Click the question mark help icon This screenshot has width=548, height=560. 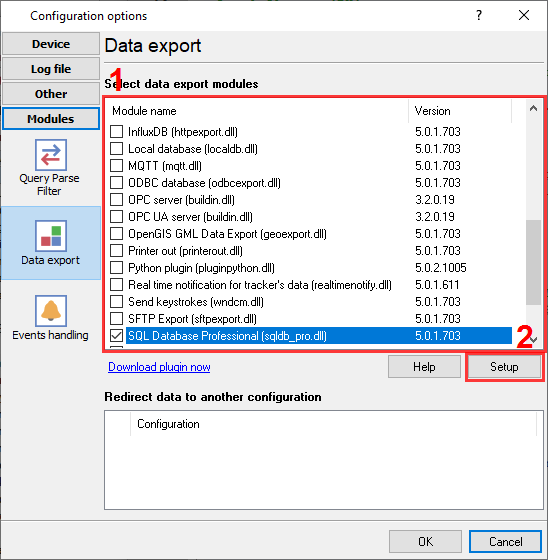click(479, 15)
